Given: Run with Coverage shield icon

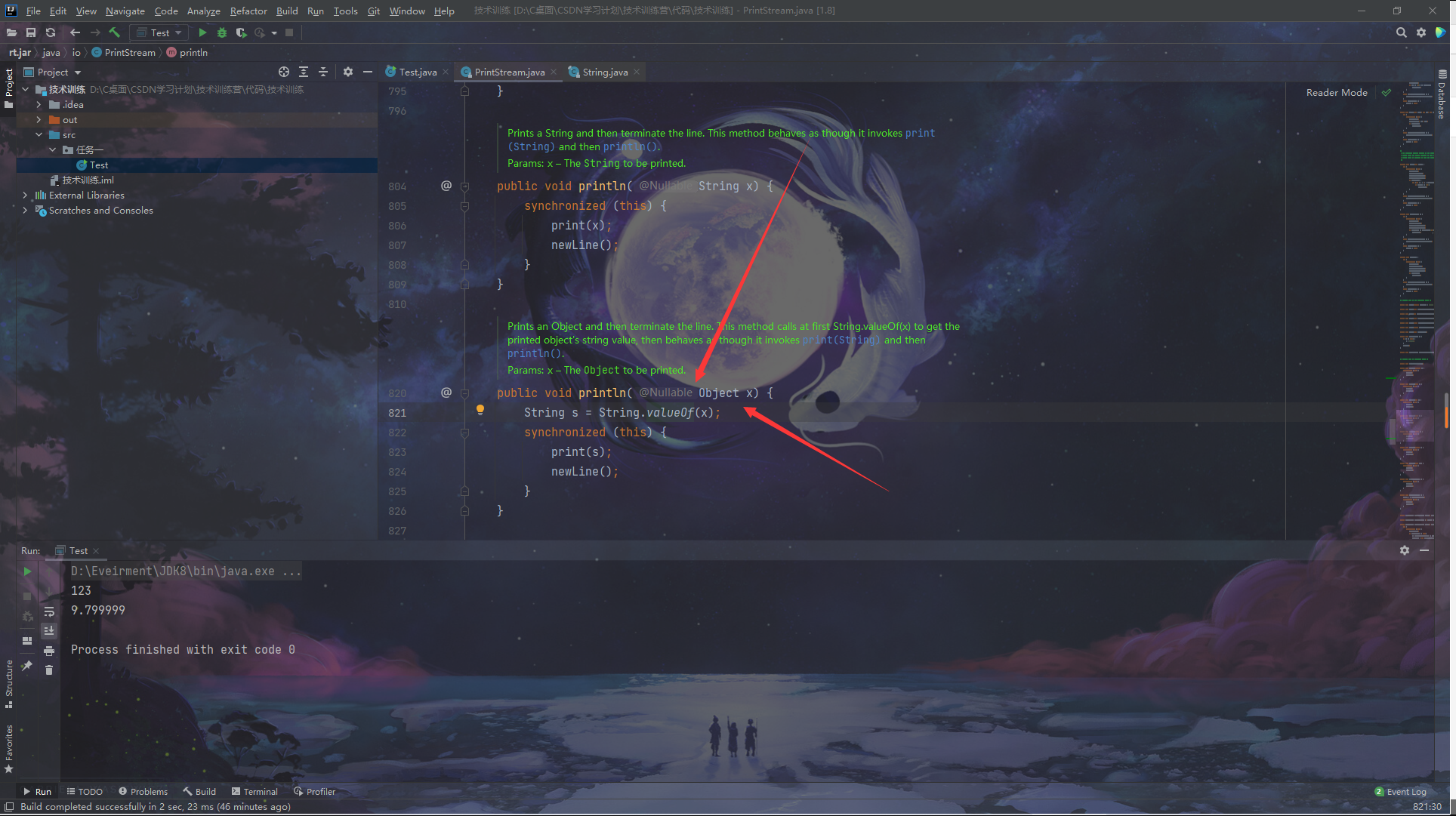Looking at the screenshot, I should 241,32.
